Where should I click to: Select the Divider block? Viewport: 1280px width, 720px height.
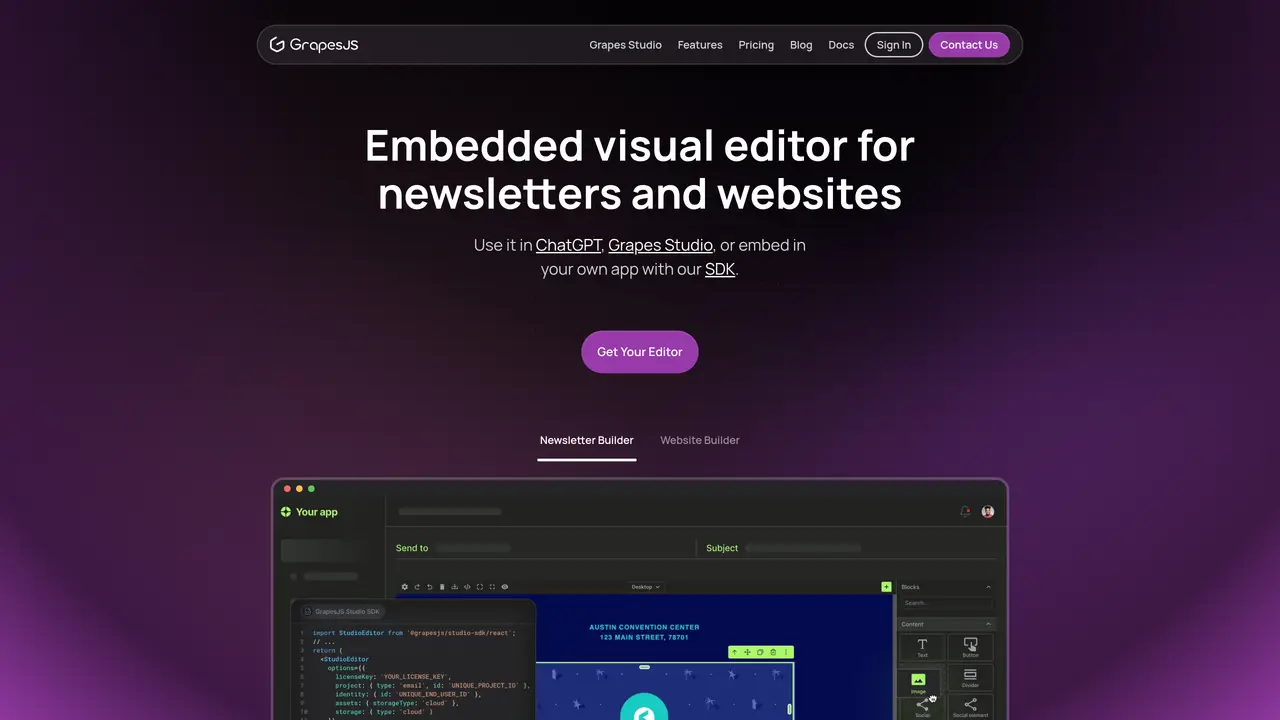(x=970, y=678)
